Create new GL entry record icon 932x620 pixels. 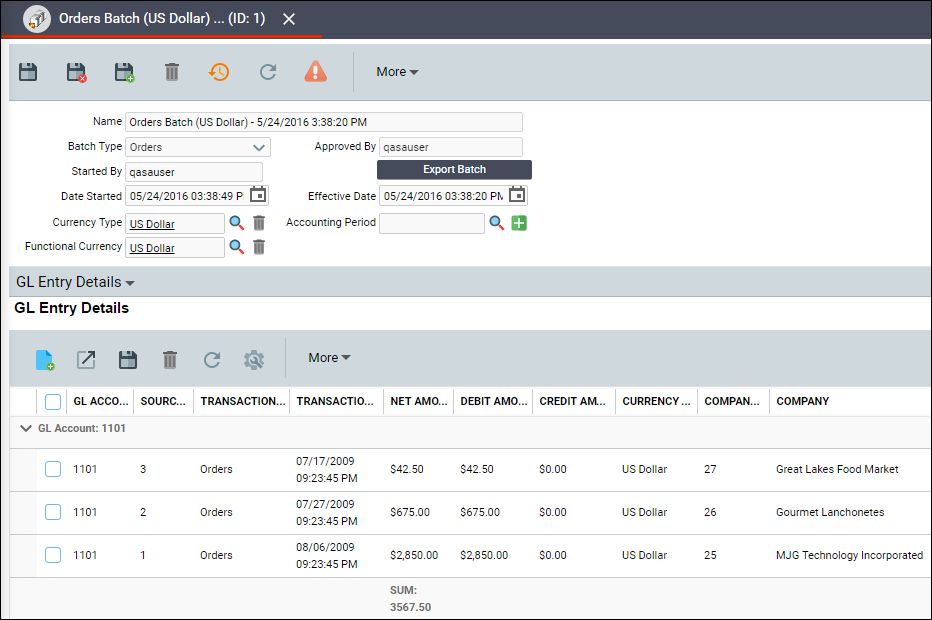point(45,360)
